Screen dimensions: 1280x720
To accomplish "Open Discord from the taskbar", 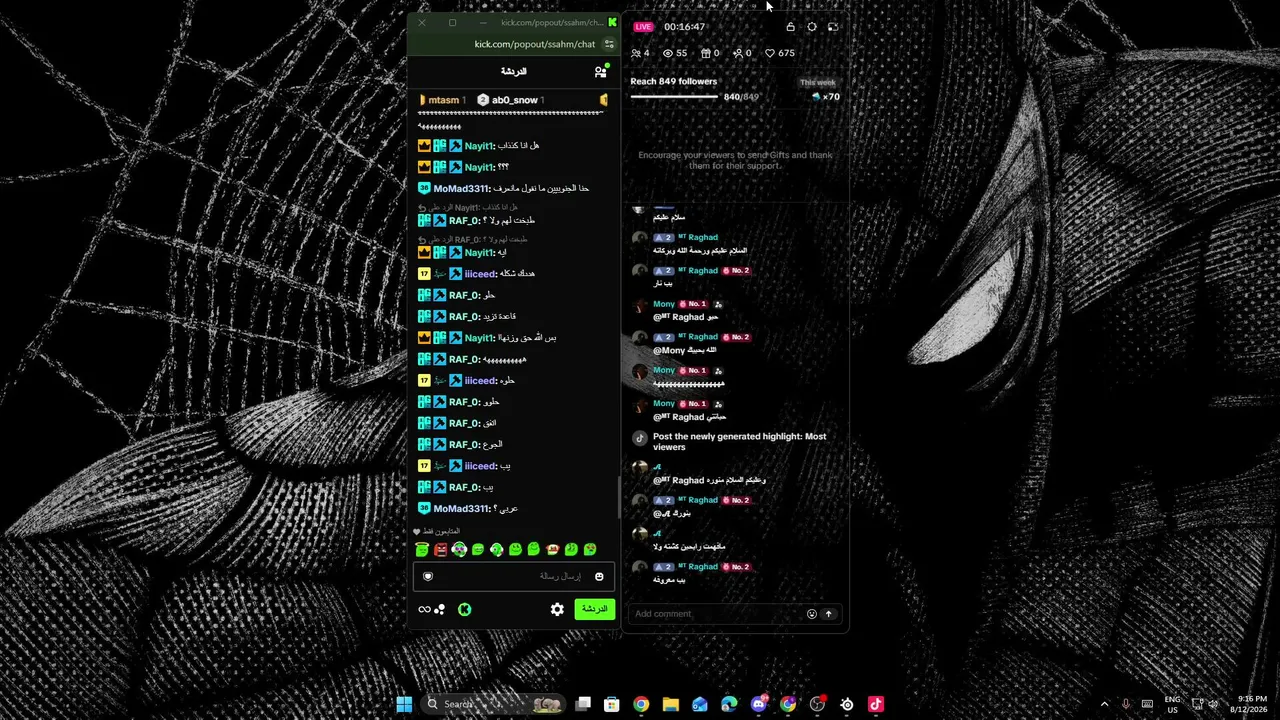I will coord(758,704).
